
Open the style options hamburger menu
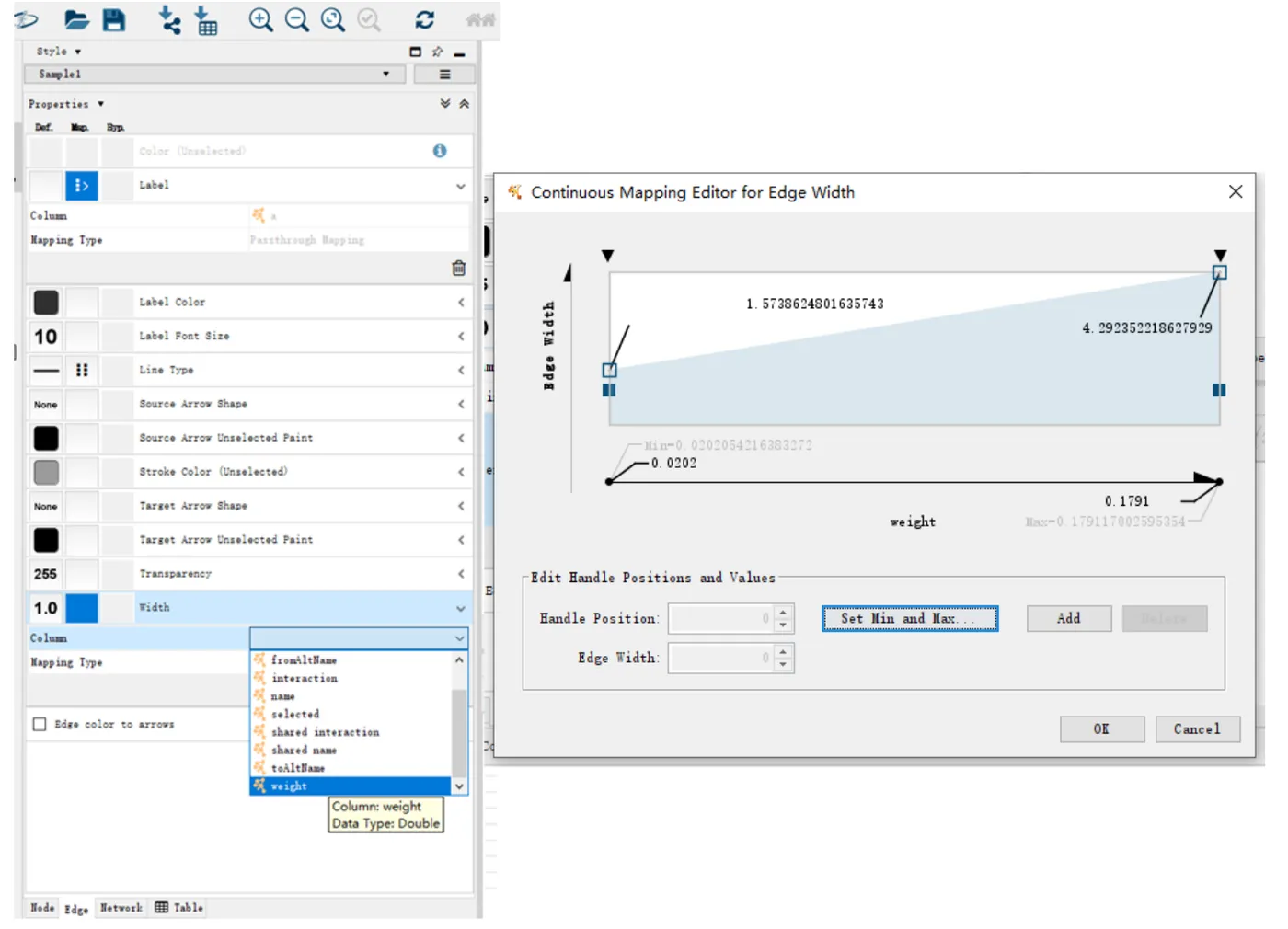tap(444, 75)
